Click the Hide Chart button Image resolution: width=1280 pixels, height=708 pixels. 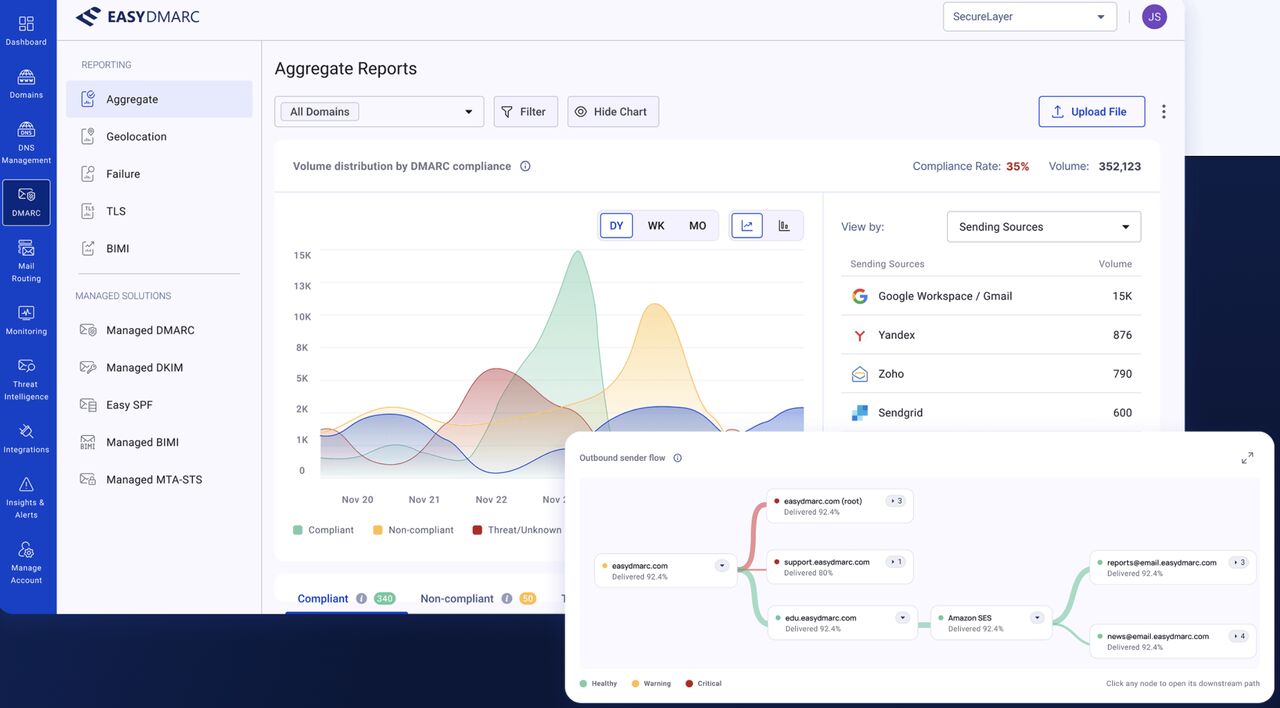point(613,112)
